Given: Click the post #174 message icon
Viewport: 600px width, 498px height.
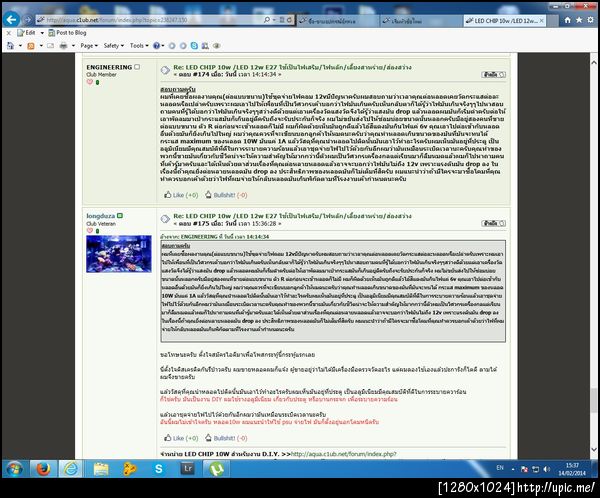Looking at the screenshot, I should [165, 70].
